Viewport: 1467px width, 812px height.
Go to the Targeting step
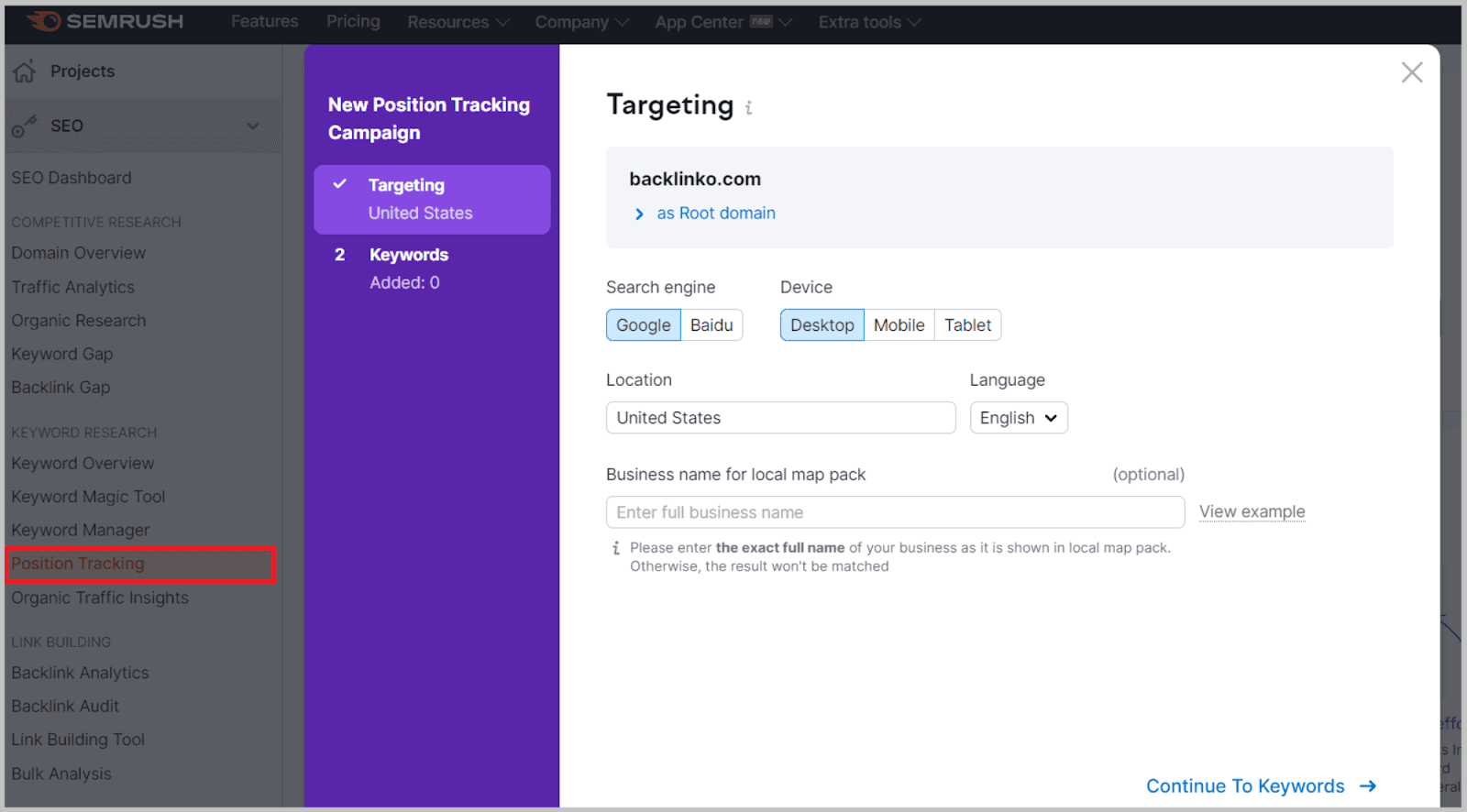tap(432, 199)
